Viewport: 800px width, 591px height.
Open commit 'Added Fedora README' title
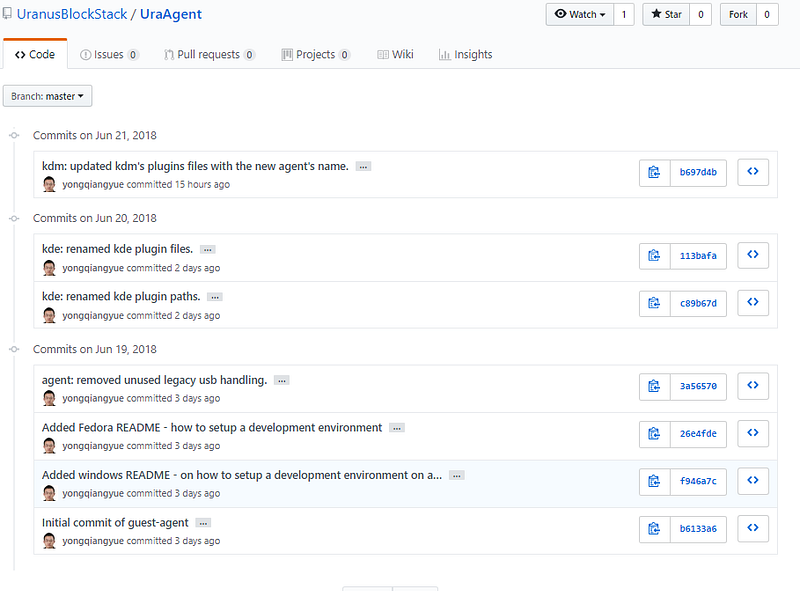click(212, 428)
